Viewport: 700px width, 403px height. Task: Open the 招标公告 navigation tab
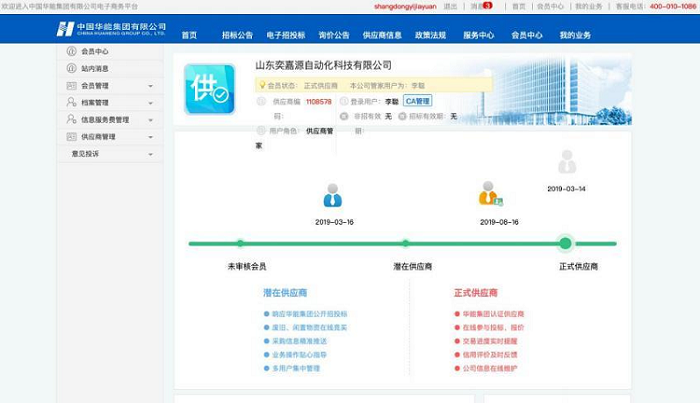point(237,35)
